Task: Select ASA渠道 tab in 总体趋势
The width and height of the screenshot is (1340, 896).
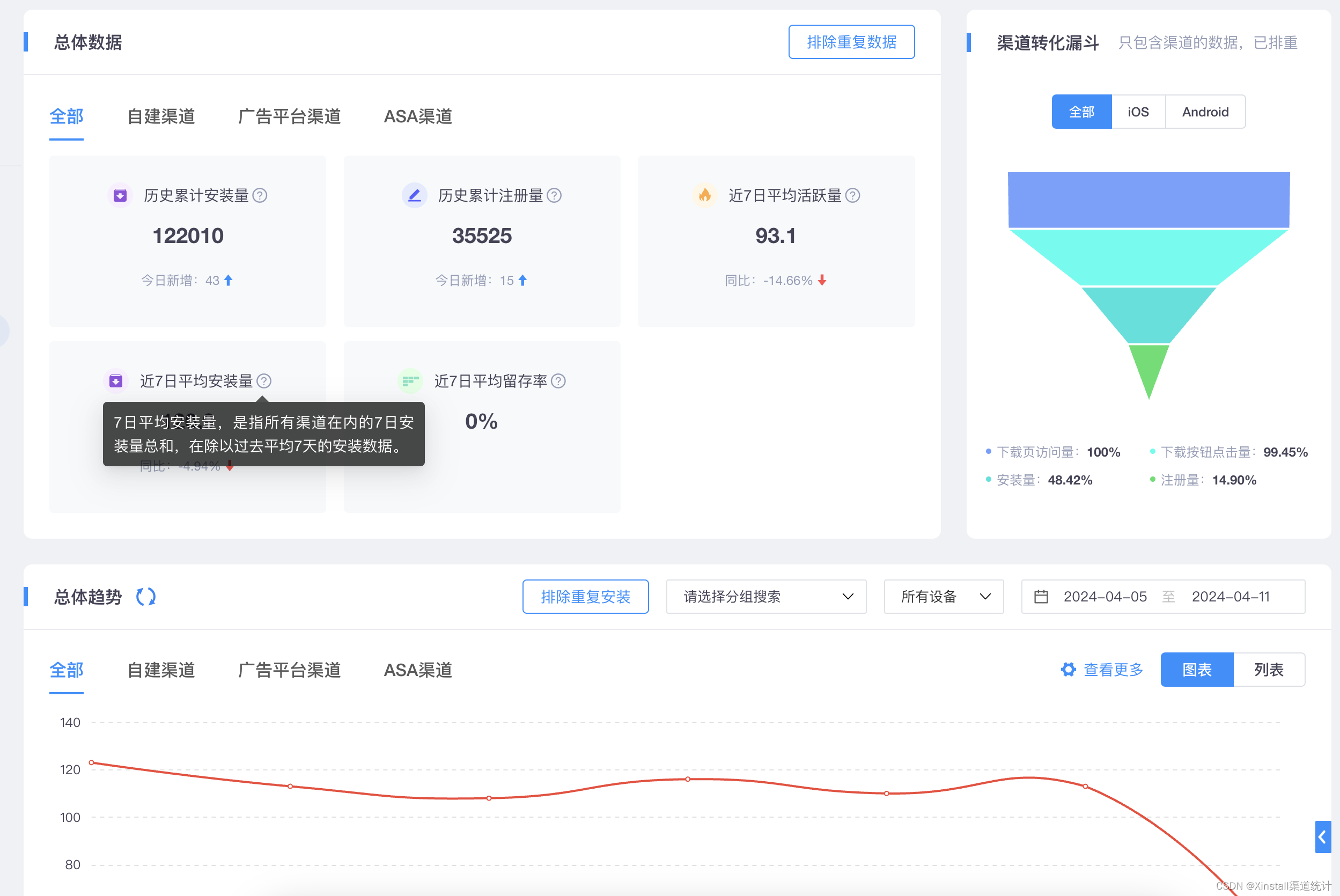Action: pyautogui.click(x=417, y=670)
